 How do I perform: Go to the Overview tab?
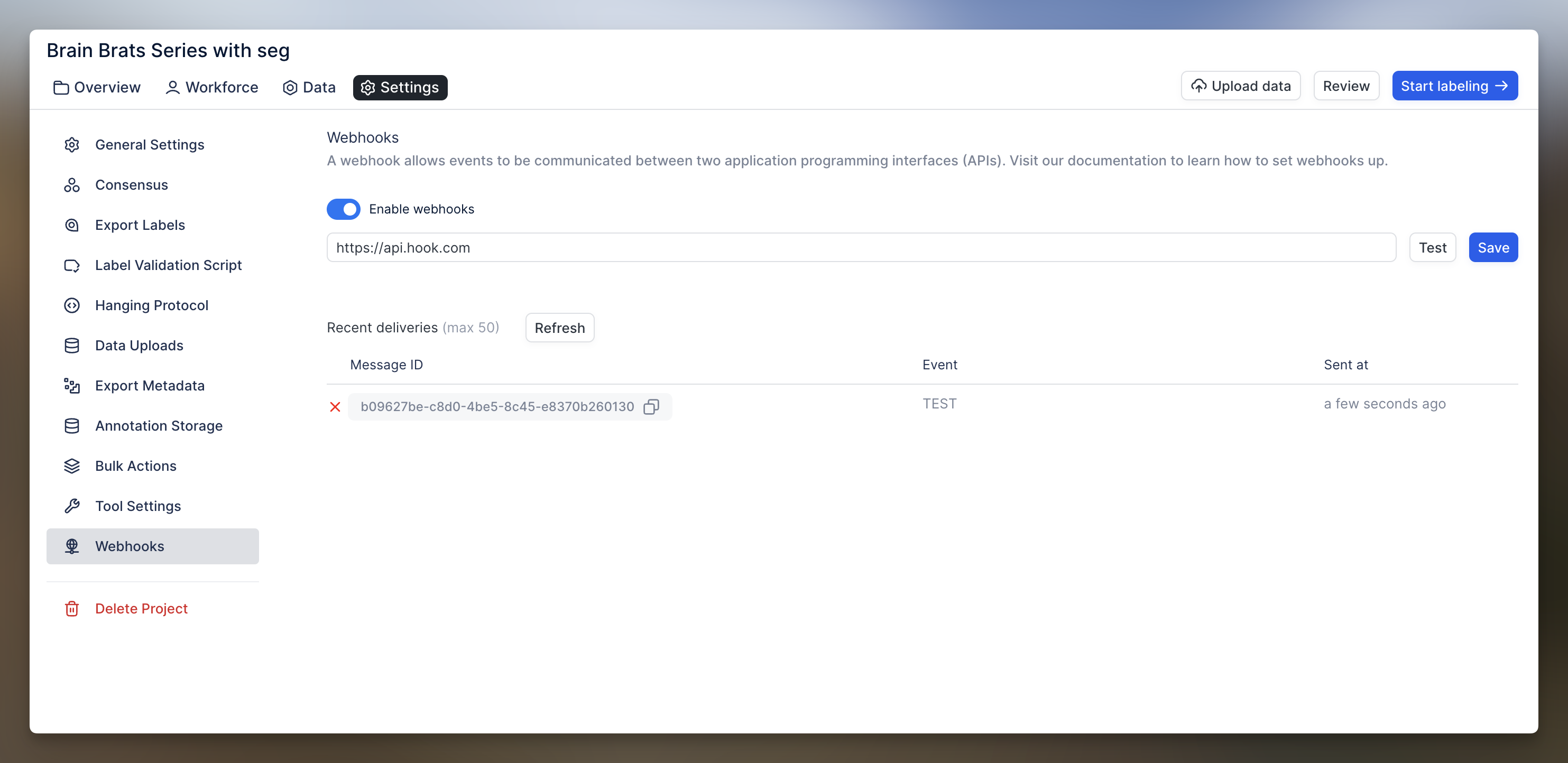point(97,88)
